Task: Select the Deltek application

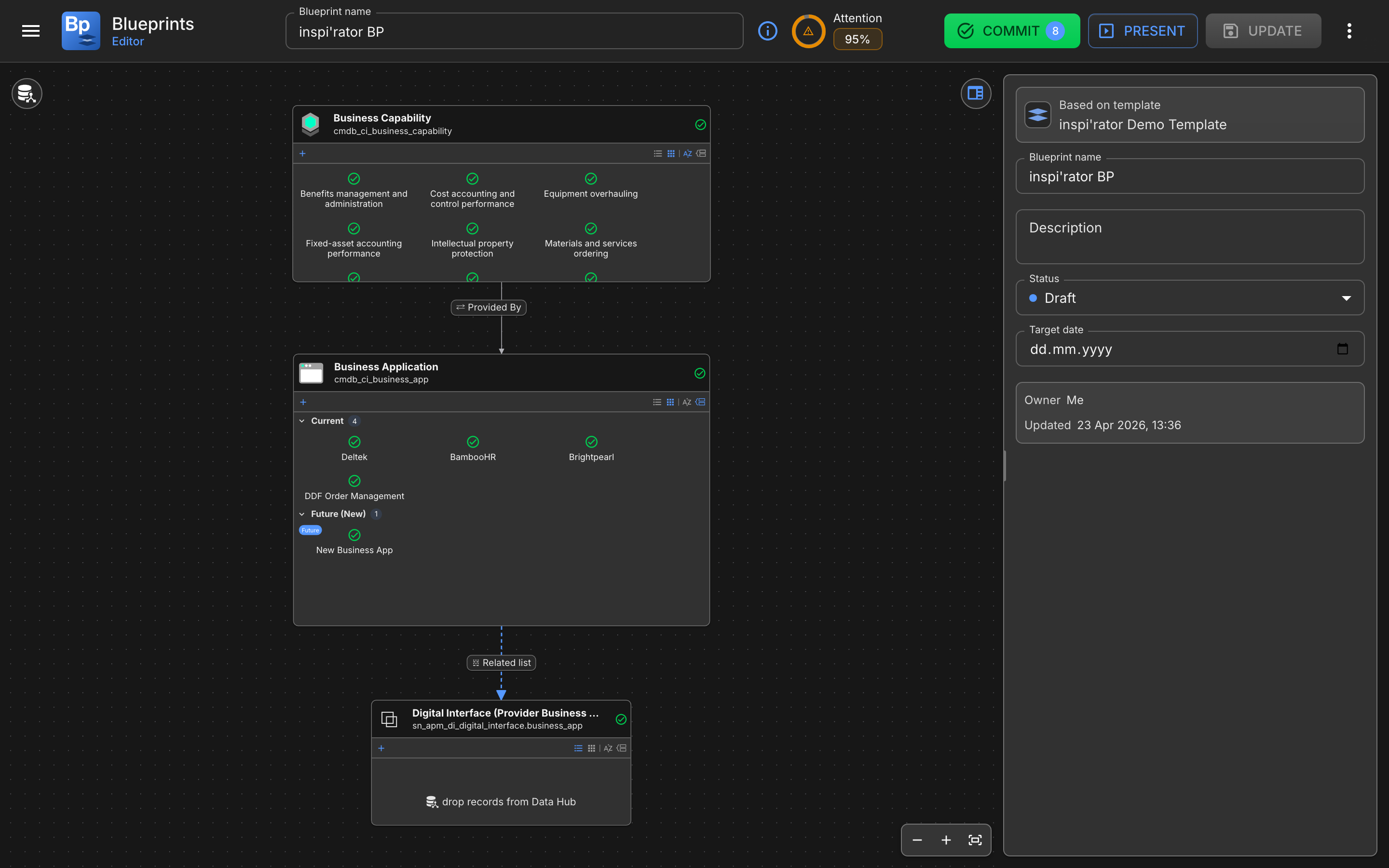Action: 354,449
